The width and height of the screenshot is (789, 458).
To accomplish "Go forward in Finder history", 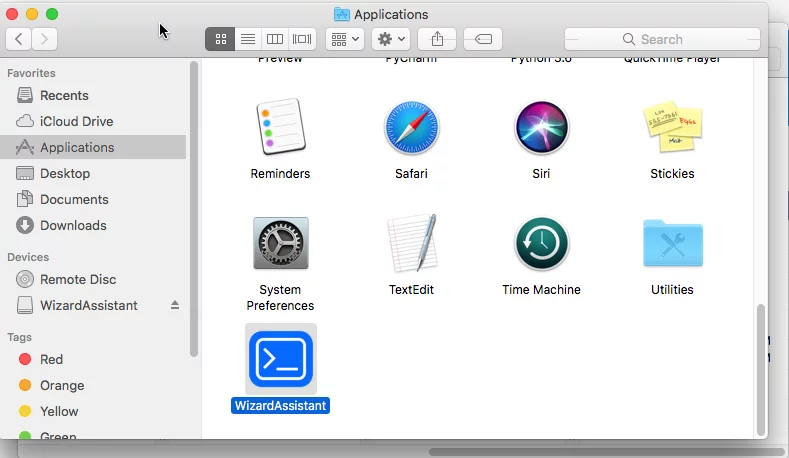I will coord(44,39).
